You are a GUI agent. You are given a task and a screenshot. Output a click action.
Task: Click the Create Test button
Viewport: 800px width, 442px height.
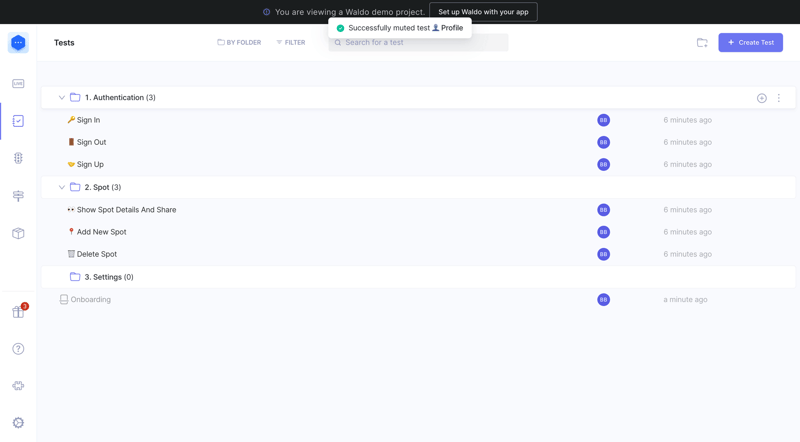coord(751,42)
